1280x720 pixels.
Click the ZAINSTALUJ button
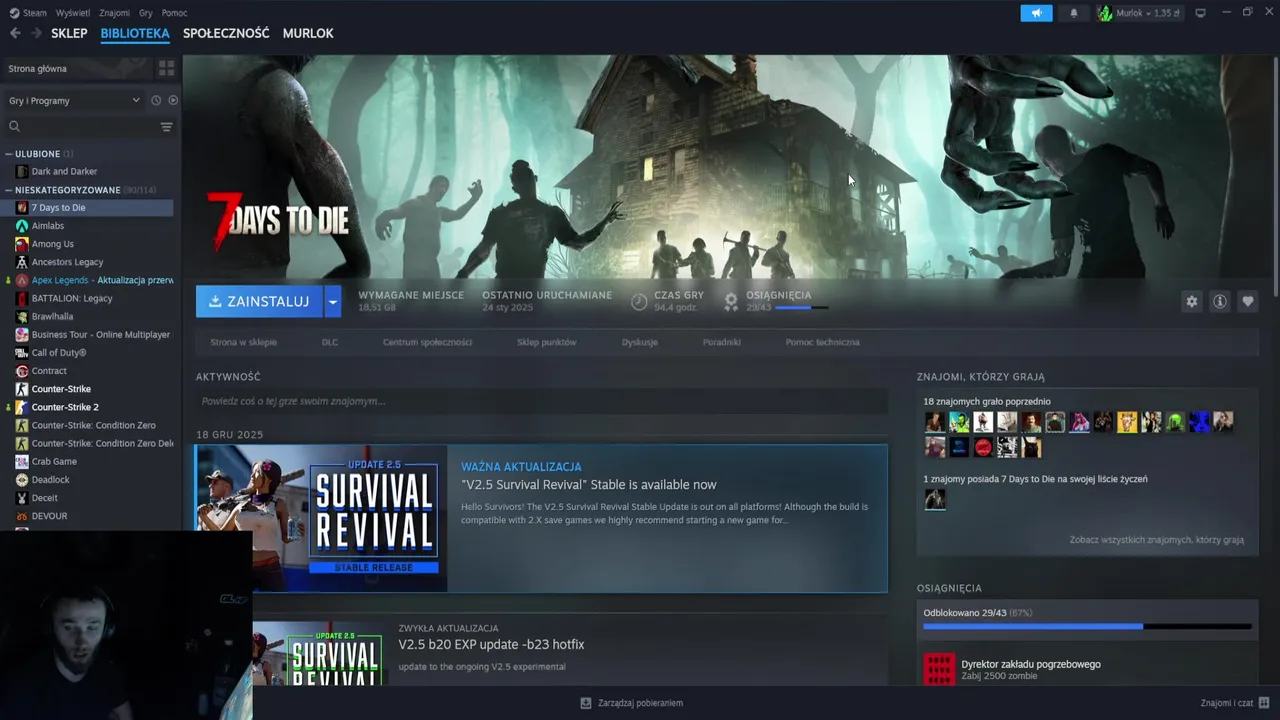pyautogui.click(x=259, y=301)
